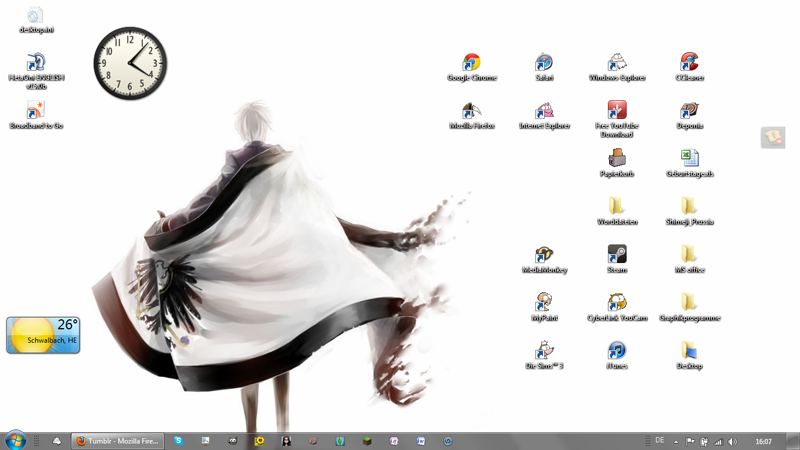This screenshot has height=450, width=800.
Task: Select the Papierkorb recycle bin icon
Action: click(x=617, y=160)
